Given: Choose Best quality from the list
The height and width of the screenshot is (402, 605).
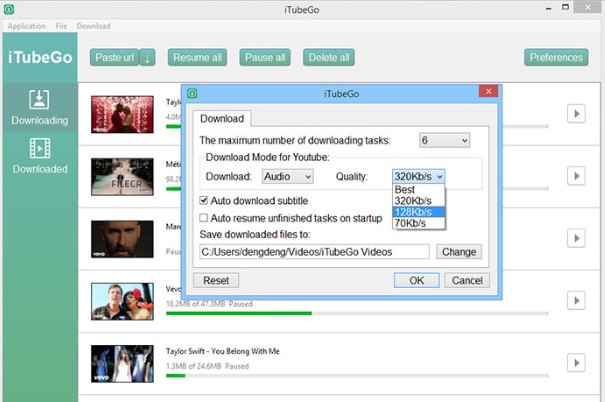Looking at the screenshot, I should click(419, 189).
